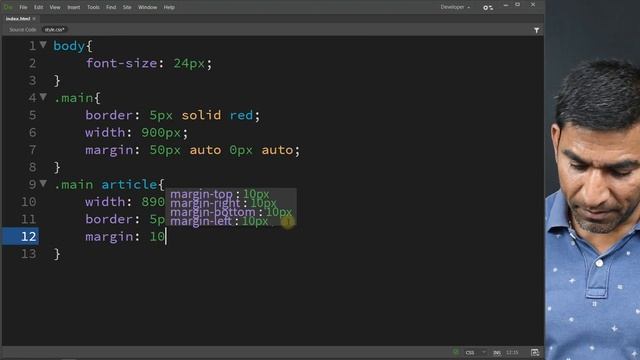Open the Edit menu
Screen dimensions: 640x360
(38, 7)
